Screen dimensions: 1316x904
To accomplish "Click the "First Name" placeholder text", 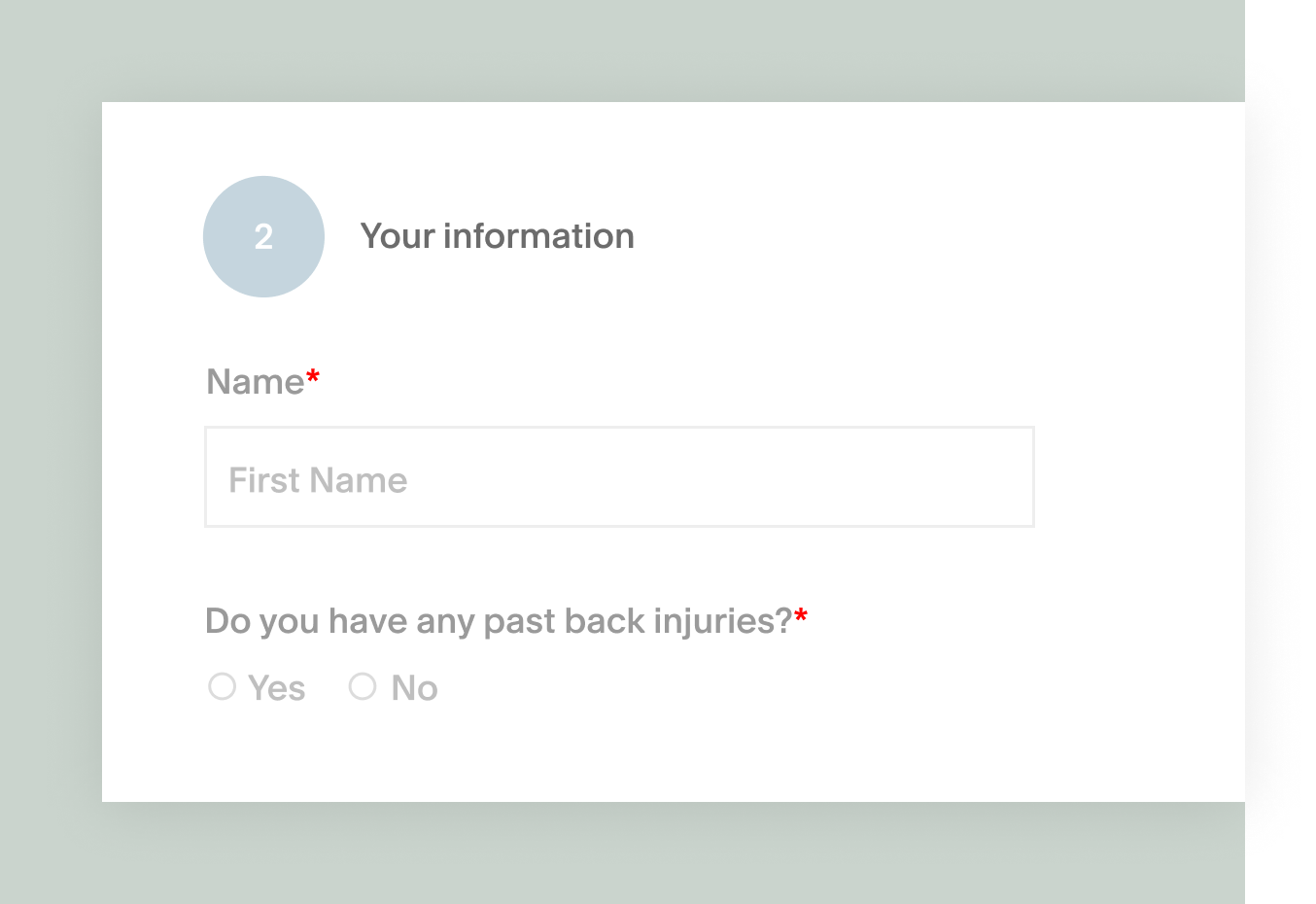I will [318, 480].
